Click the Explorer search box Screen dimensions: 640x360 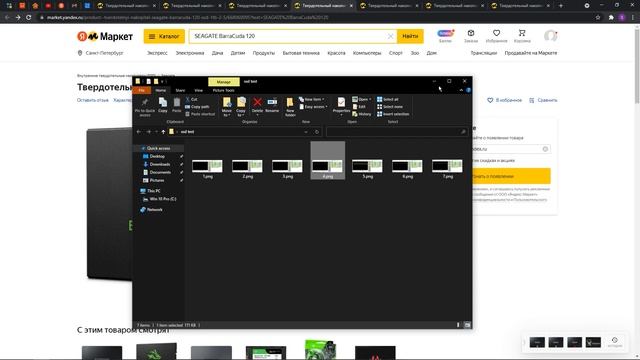tap(397, 132)
